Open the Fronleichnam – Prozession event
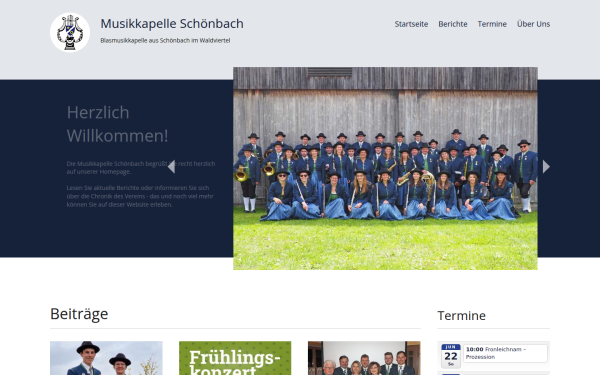Image resolution: width=600 pixels, height=375 pixels. click(505, 353)
